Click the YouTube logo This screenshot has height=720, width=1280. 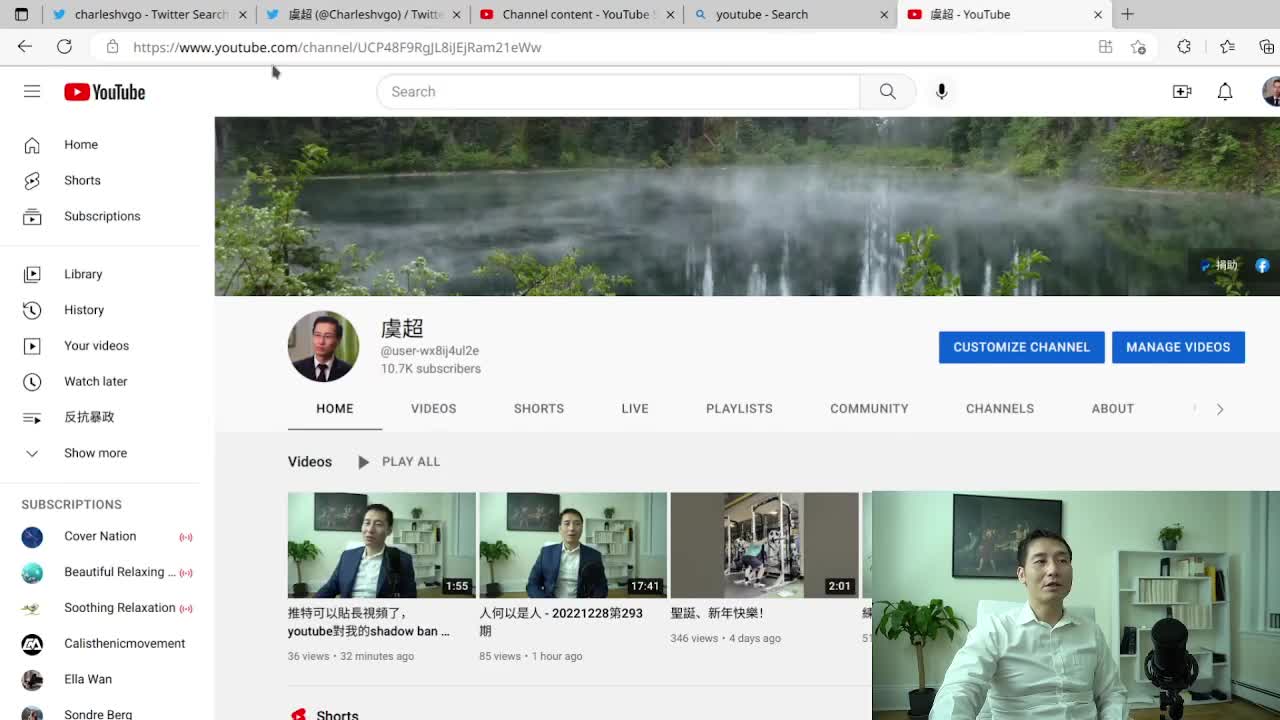pyautogui.click(x=105, y=92)
